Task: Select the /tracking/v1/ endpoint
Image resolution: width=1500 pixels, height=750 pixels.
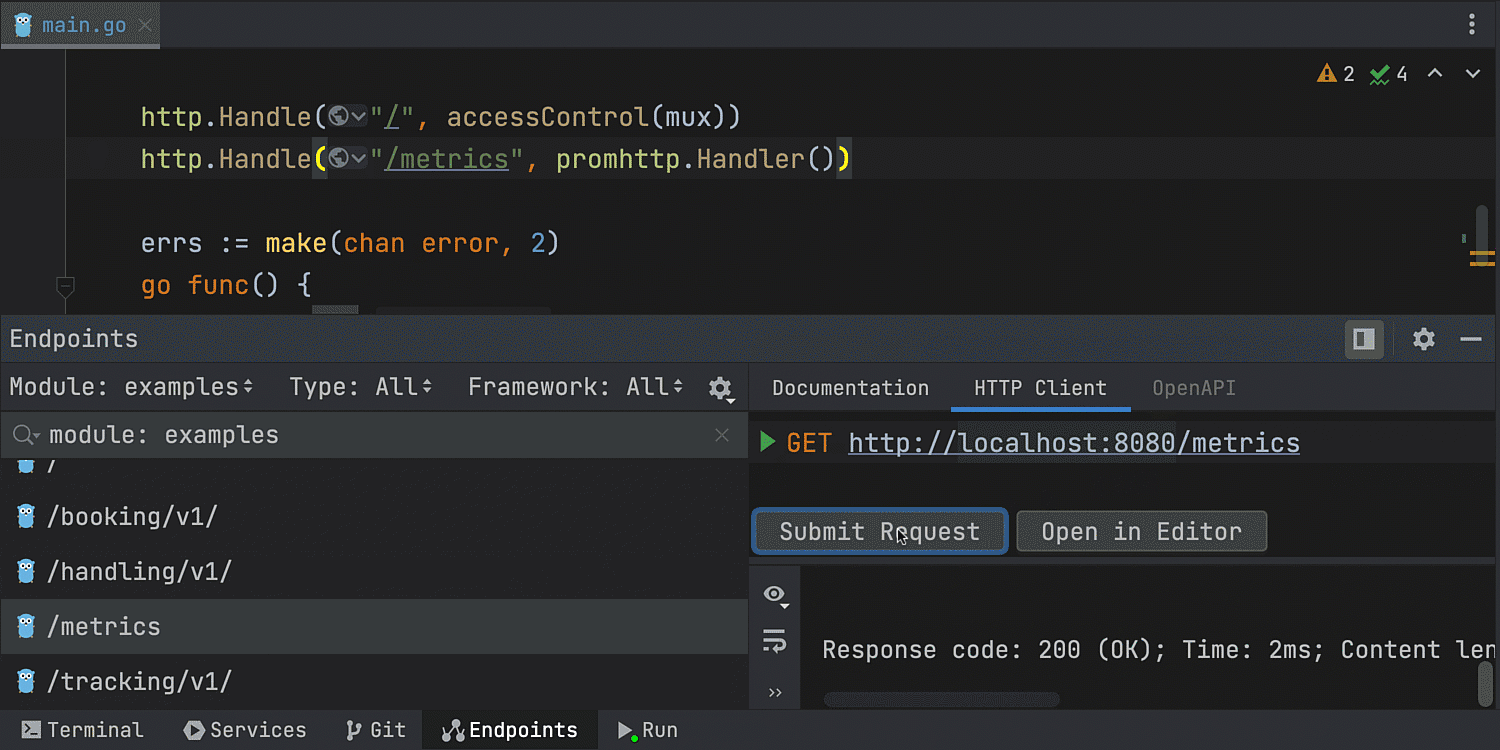Action: click(139, 681)
